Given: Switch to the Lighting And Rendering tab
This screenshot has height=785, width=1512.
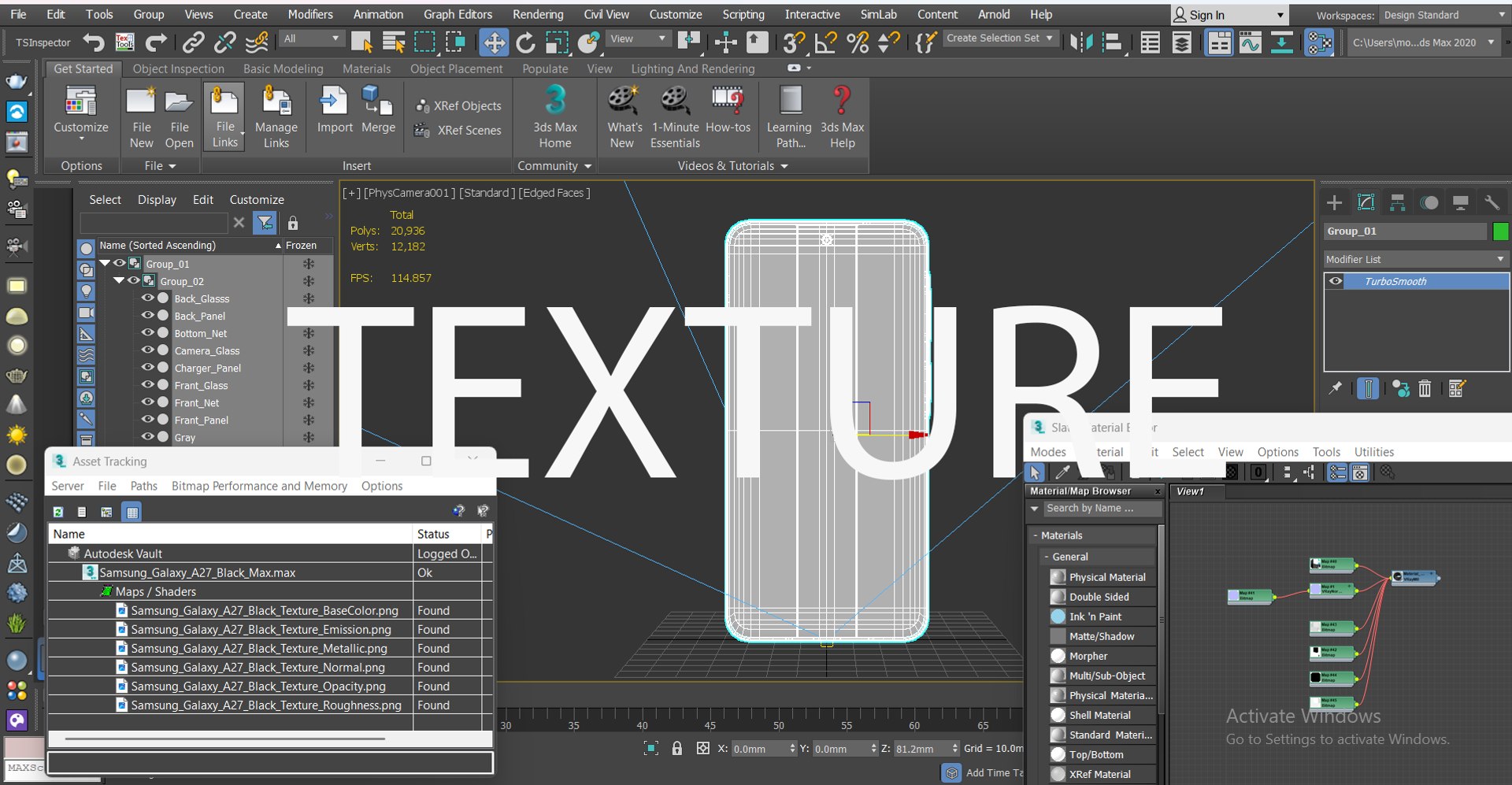Looking at the screenshot, I should pyautogui.click(x=693, y=69).
